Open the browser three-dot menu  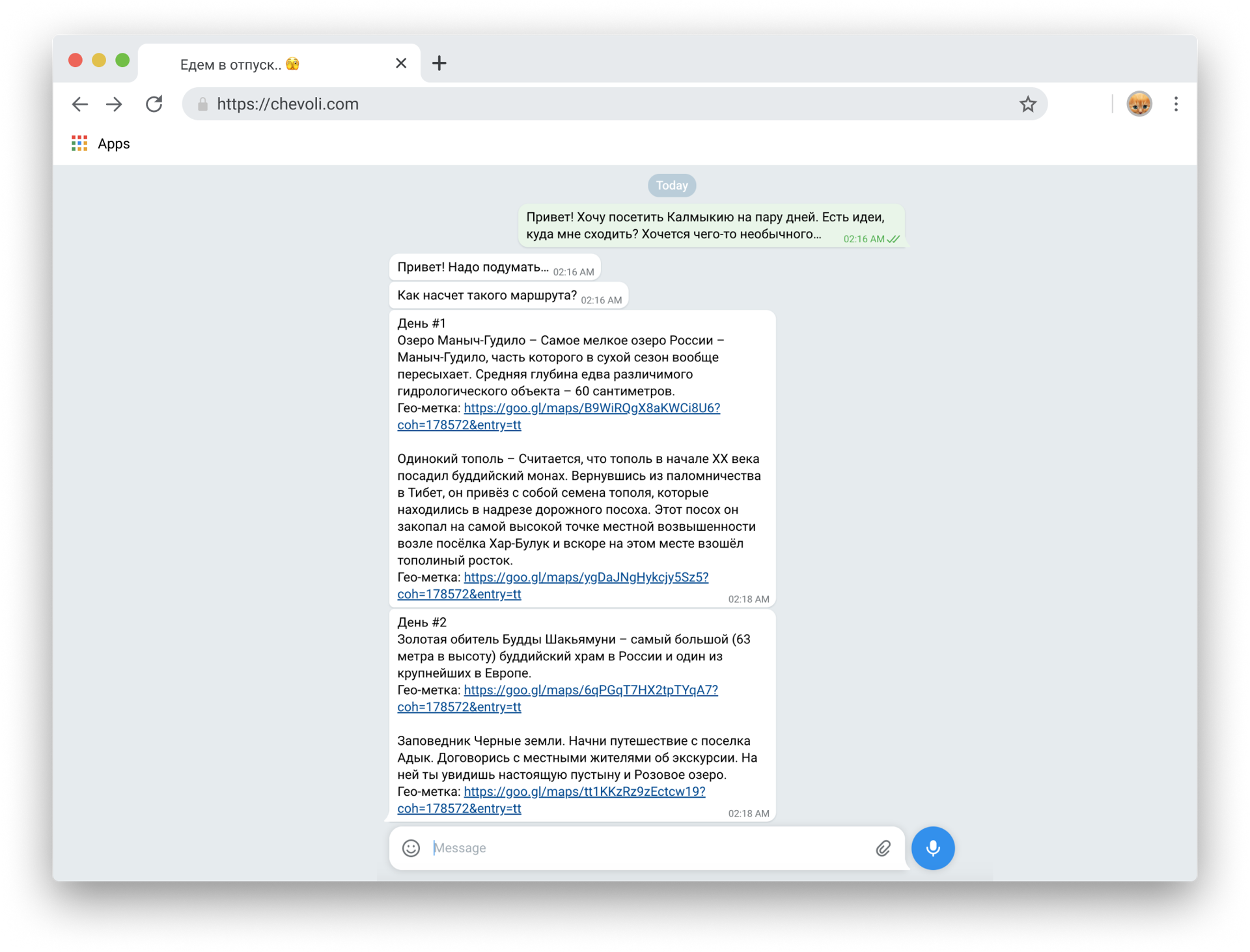coord(1176,104)
